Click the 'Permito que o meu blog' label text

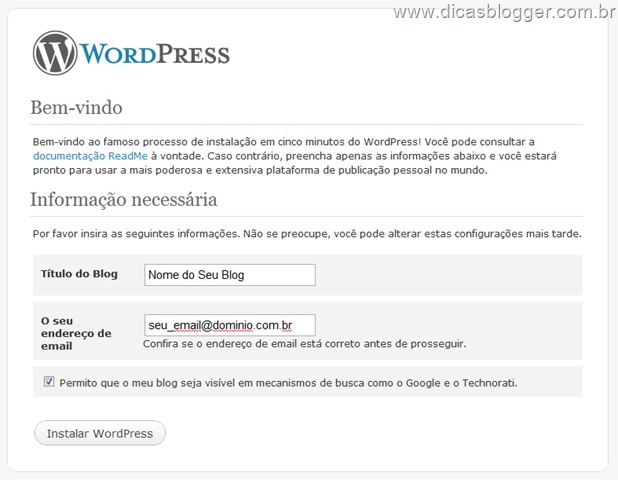(288, 383)
